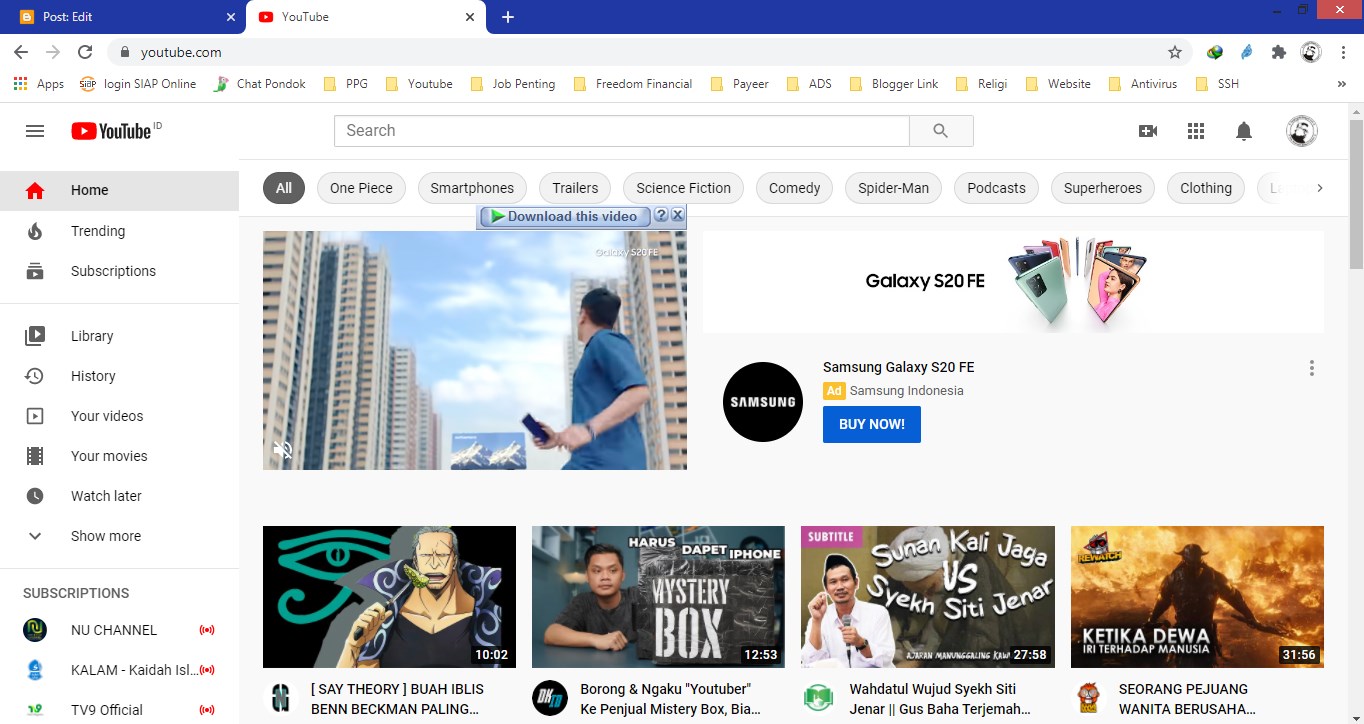Screen dimensions: 1364x724
Task: Unmute the Samsung ad video
Action: pos(283,450)
